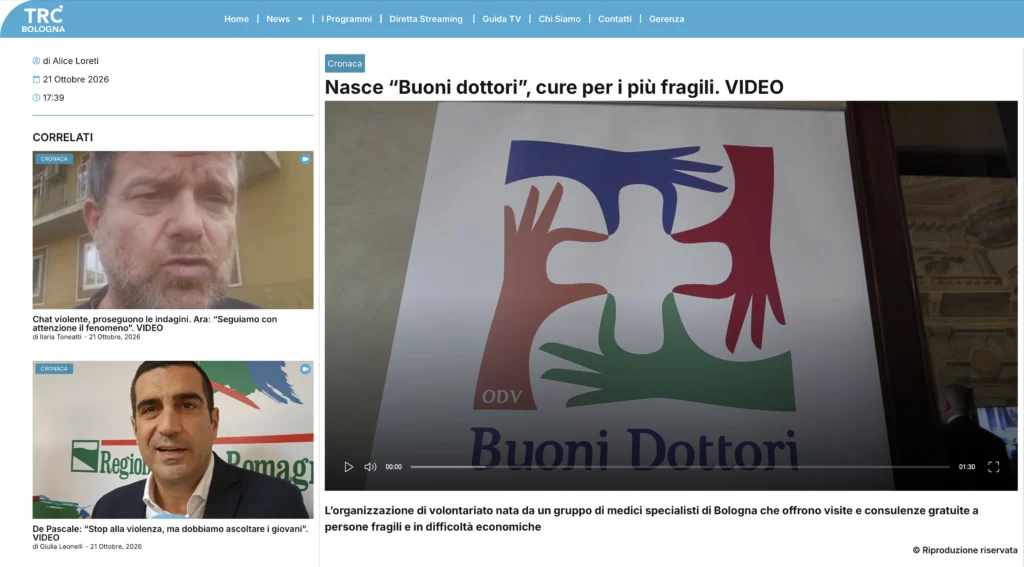The width and height of the screenshot is (1024, 567).
Task: Click video icon on Chat violente thumbnail
Action: tap(305, 159)
